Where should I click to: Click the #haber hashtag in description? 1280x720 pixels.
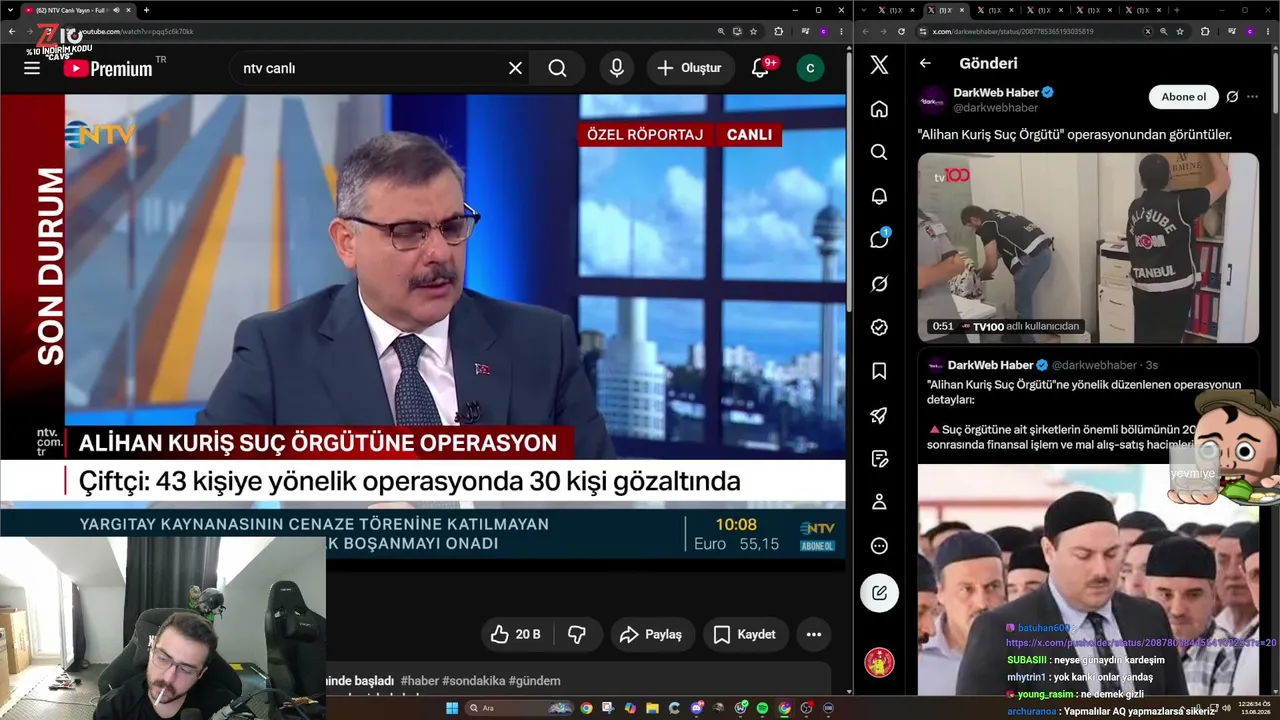click(420, 681)
